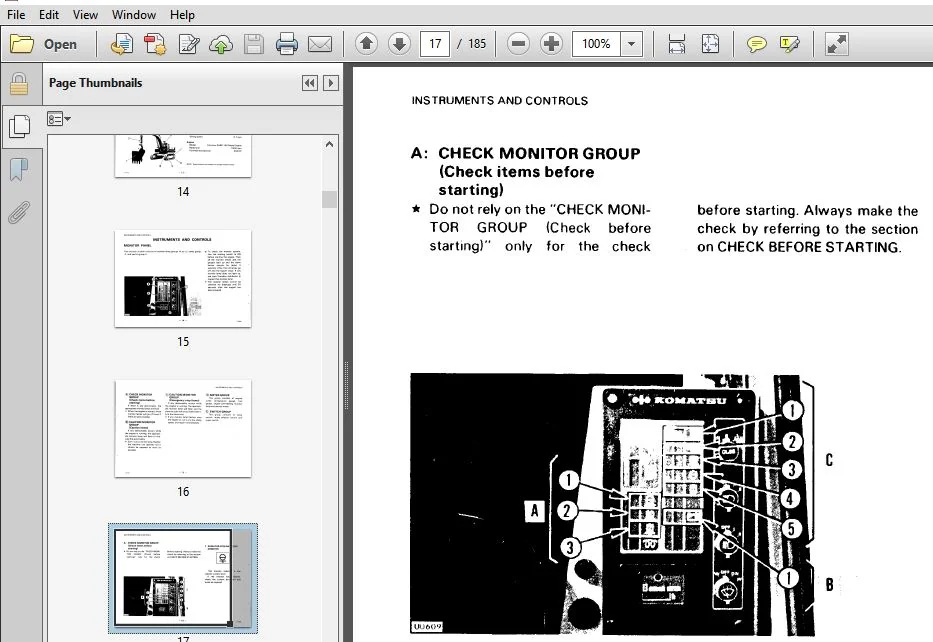Click the zoom in plus button
The image size is (933, 642).
(x=552, y=43)
